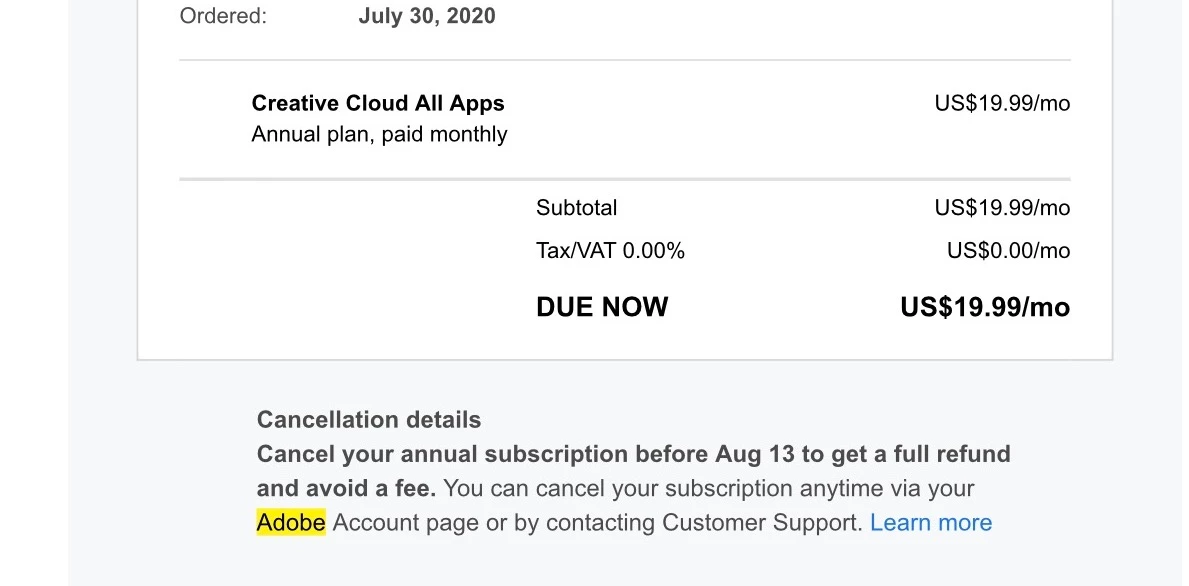Click the Learn more link
The image size is (1189, 586).
coord(930,523)
